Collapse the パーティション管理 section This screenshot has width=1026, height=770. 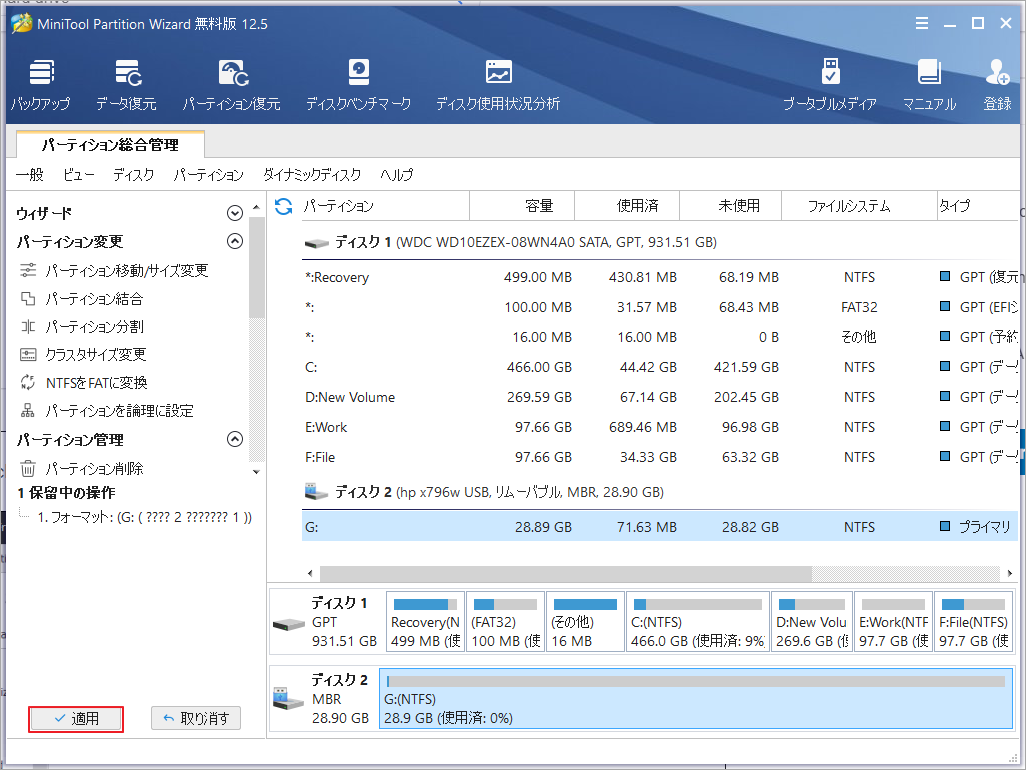(234, 438)
